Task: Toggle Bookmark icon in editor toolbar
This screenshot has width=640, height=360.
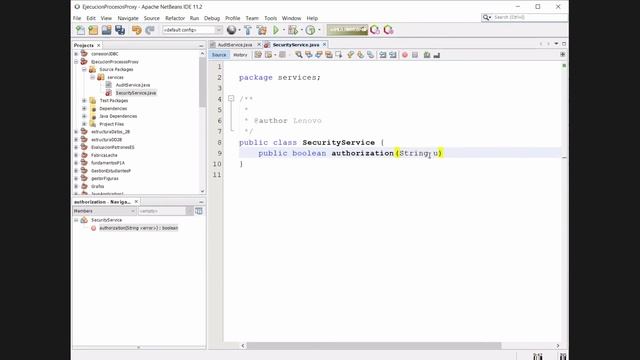Action: coord(370,55)
